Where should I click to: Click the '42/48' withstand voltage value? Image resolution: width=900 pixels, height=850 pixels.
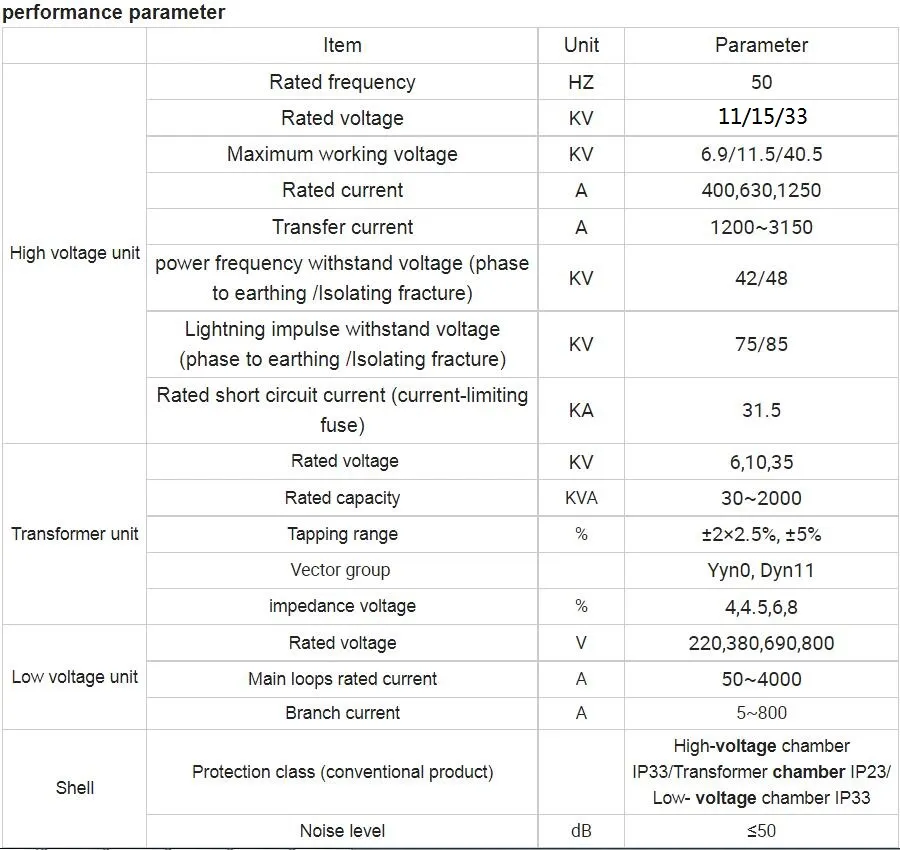[761, 278]
